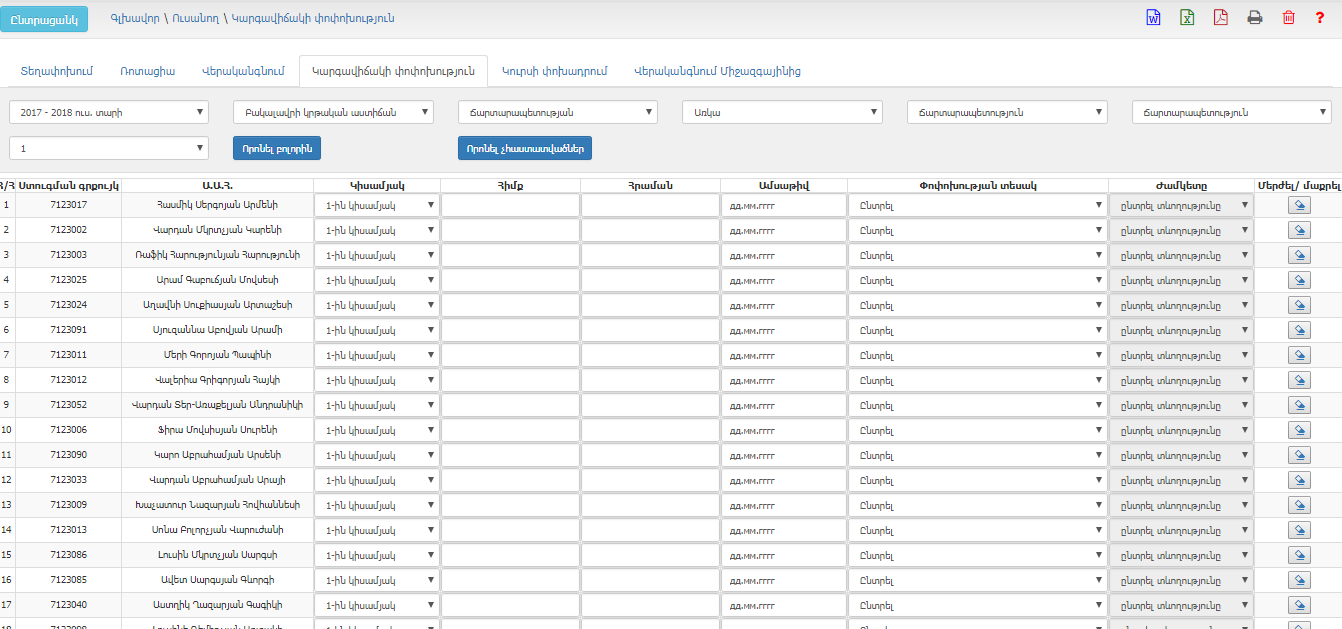Screen dimensions: 1342x629
Task: Open the Կիսամյակ dropdown in row 2
Action: pos(376,230)
